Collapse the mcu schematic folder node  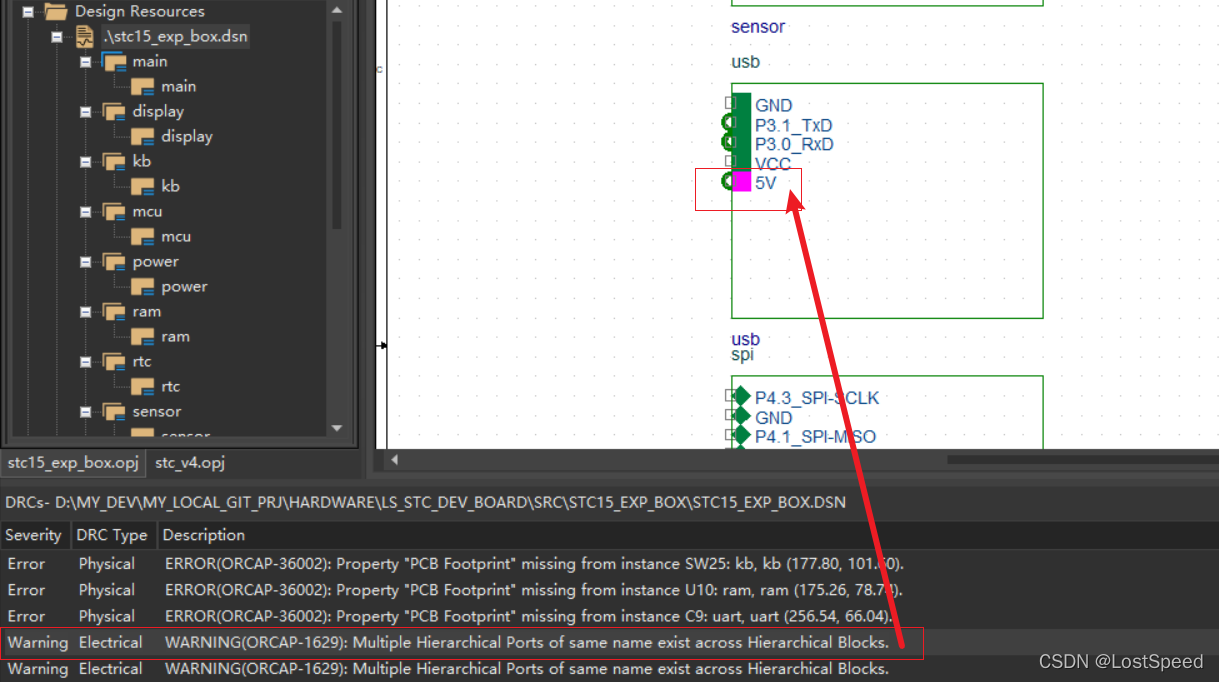pyautogui.click(x=86, y=212)
